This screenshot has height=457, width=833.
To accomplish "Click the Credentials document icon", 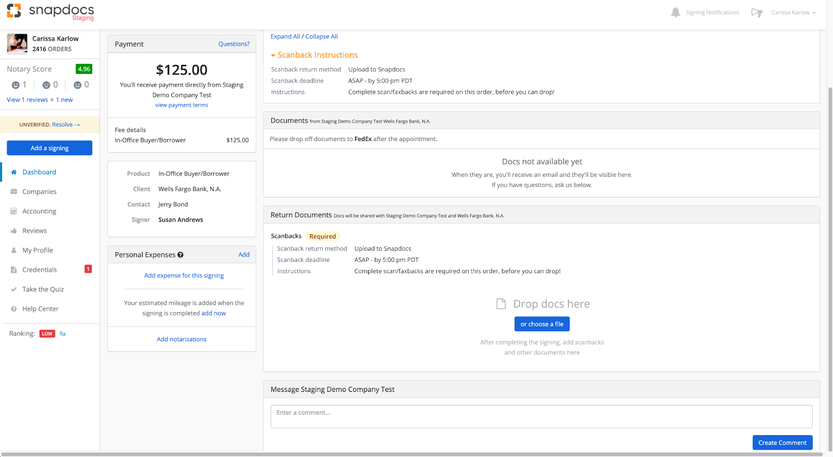I will (14, 270).
